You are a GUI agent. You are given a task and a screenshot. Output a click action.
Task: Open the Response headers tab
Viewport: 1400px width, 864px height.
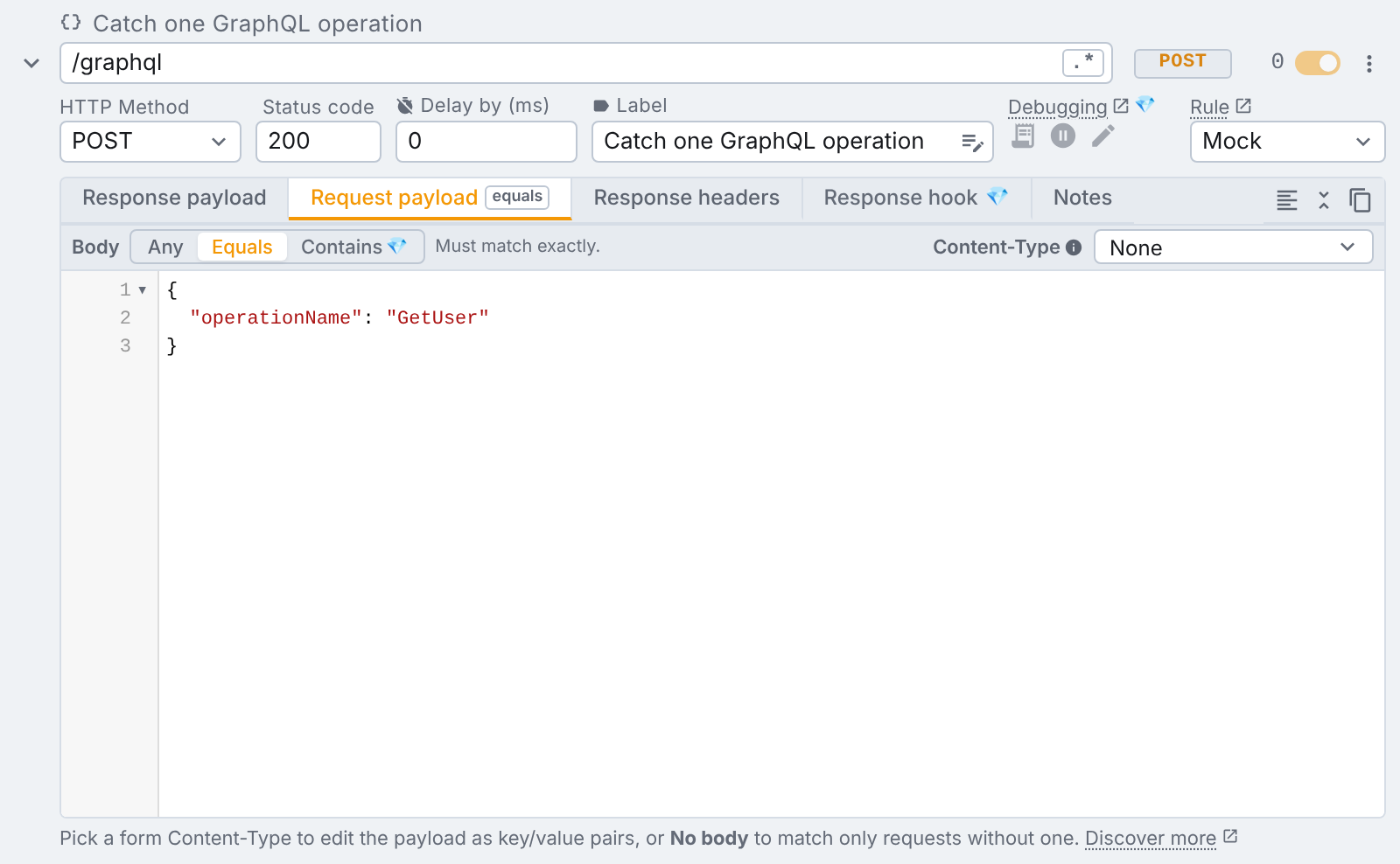point(686,199)
